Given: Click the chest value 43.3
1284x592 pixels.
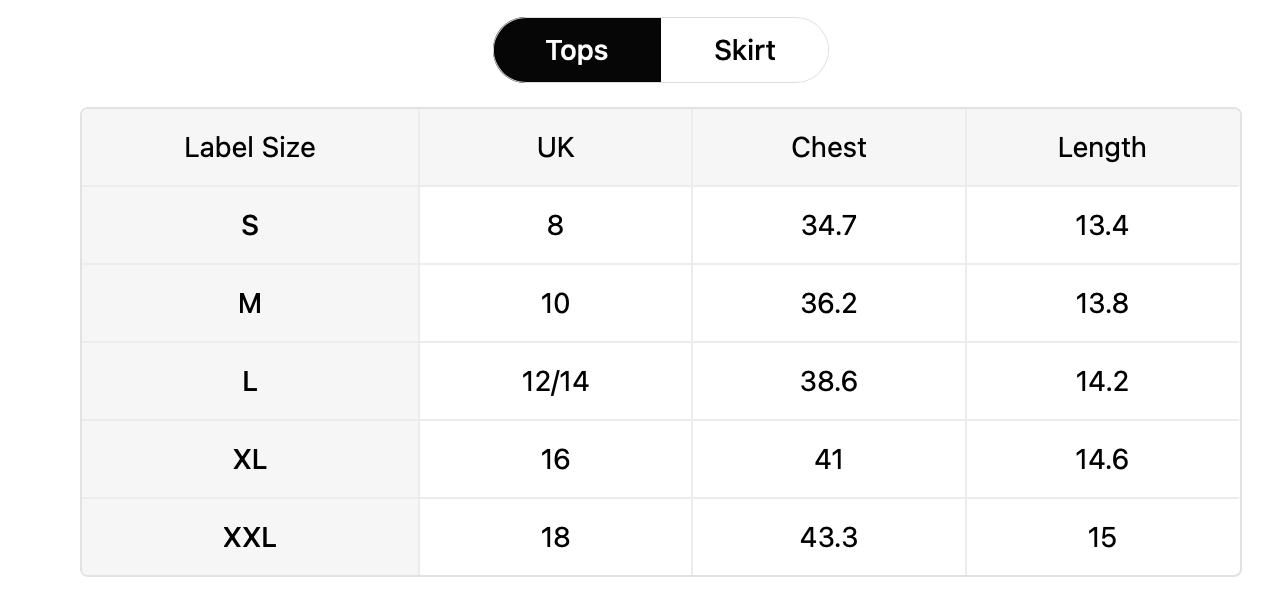Looking at the screenshot, I should coord(829,537).
